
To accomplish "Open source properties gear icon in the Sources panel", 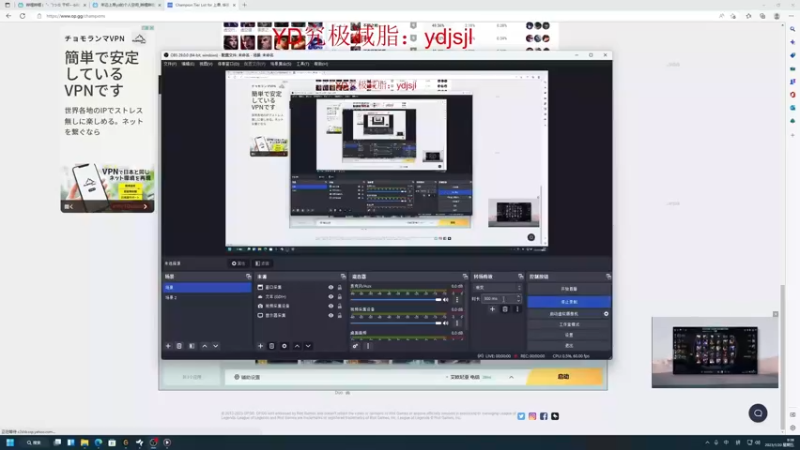I will tap(284, 346).
